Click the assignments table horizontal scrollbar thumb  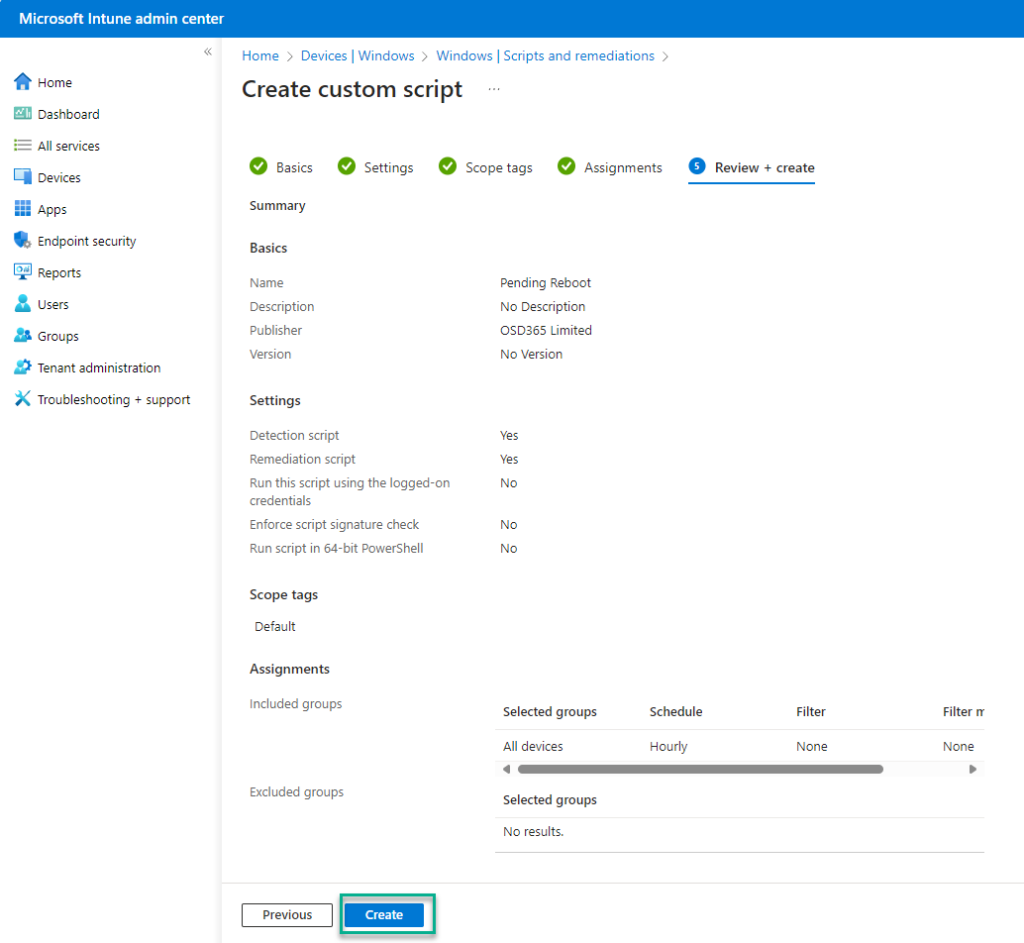700,769
